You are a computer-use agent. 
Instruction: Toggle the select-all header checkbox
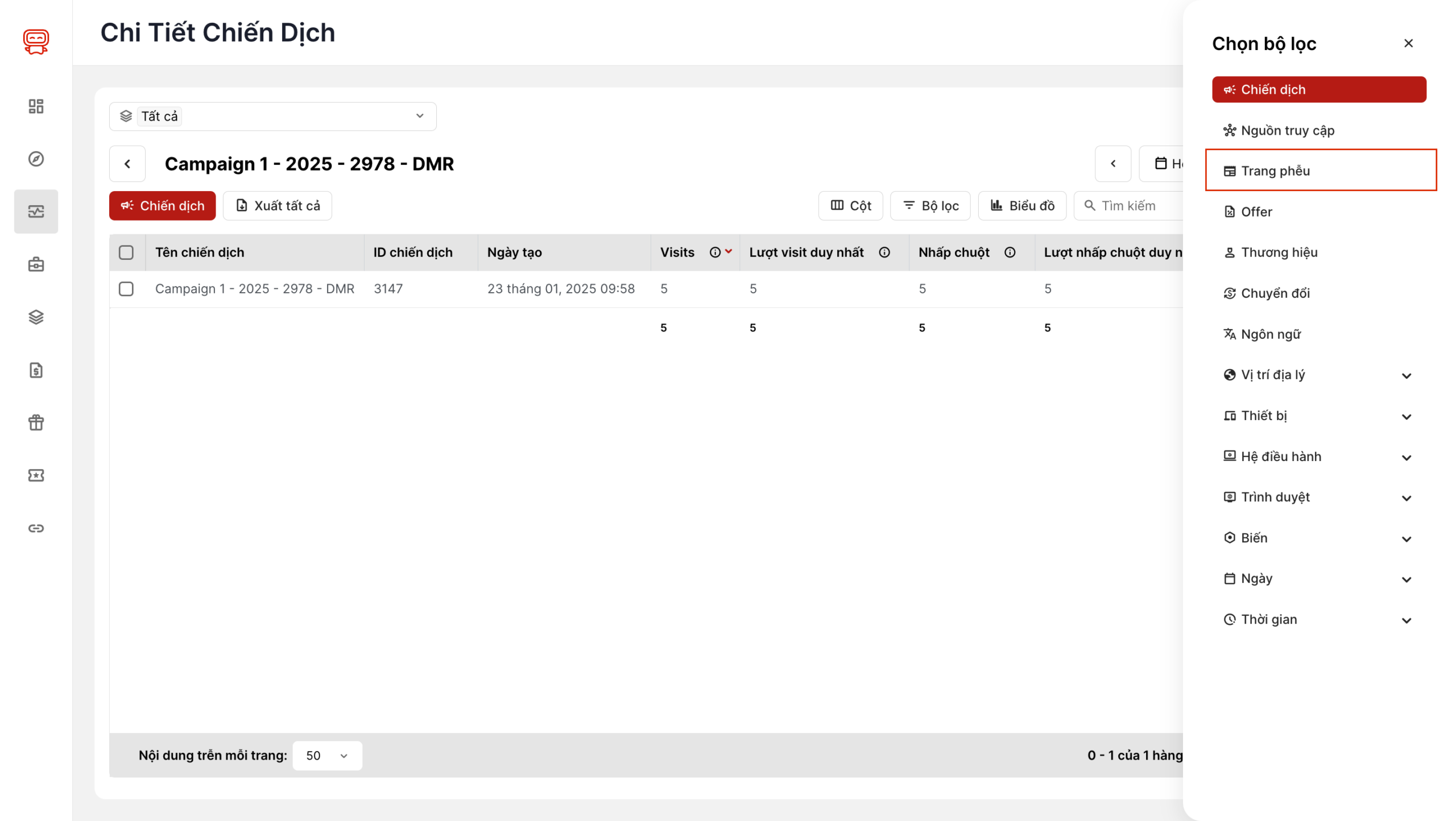126,252
